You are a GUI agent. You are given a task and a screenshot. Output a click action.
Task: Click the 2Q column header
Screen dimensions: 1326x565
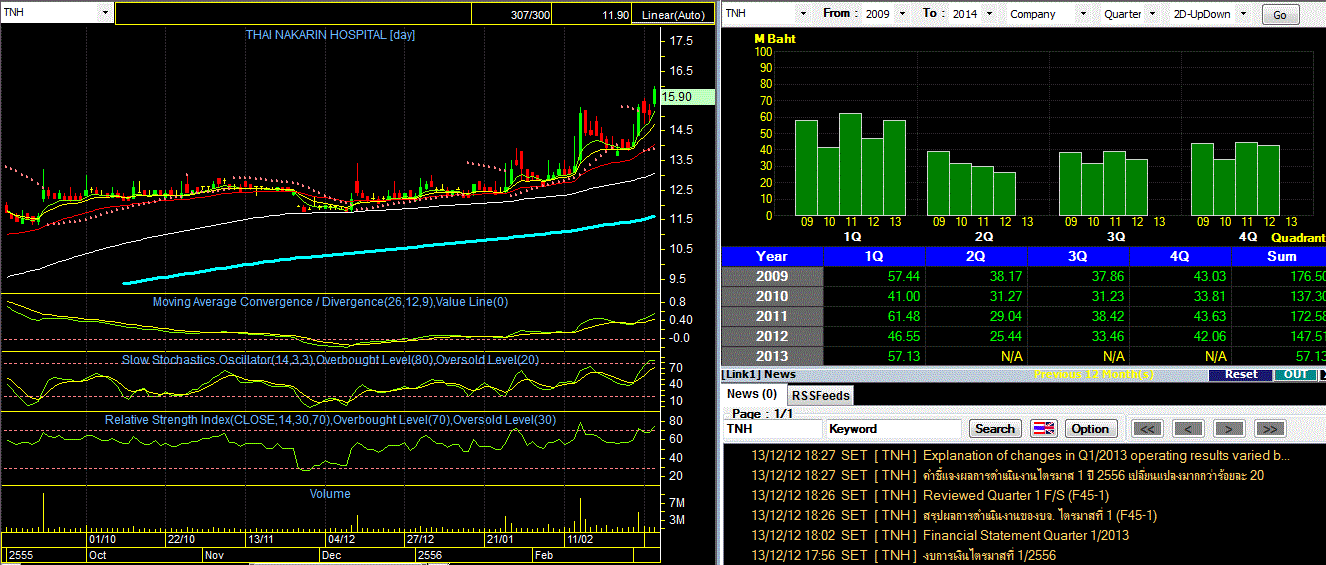pyautogui.click(x=976, y=257)
